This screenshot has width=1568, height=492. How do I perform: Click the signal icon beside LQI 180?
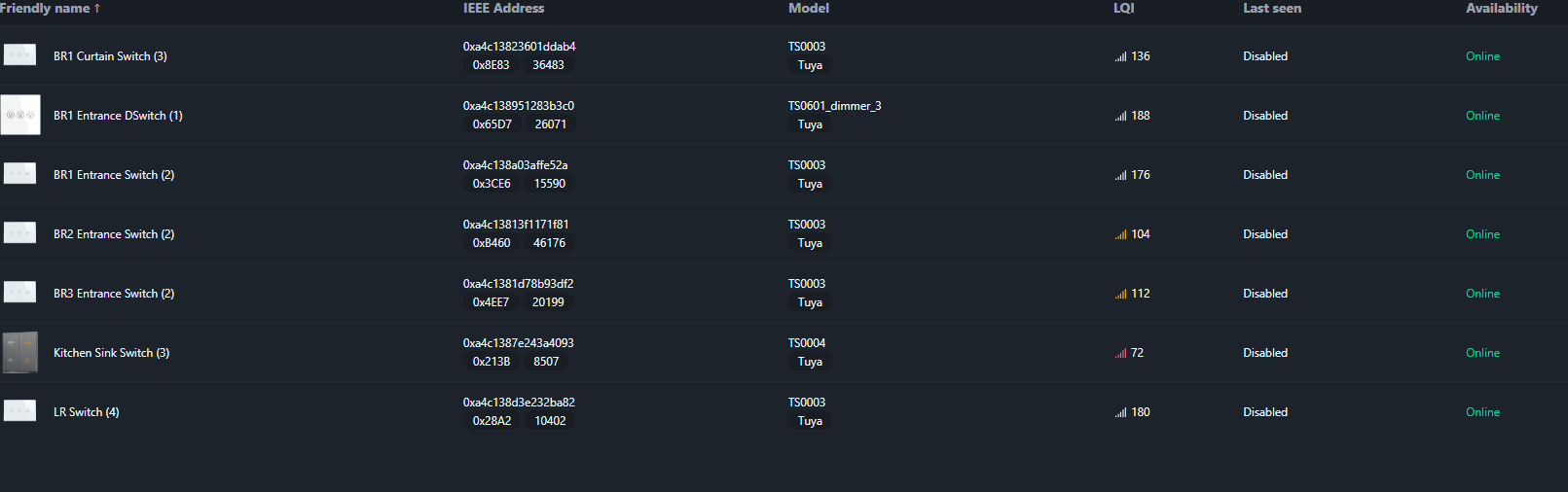(1120, 412)
